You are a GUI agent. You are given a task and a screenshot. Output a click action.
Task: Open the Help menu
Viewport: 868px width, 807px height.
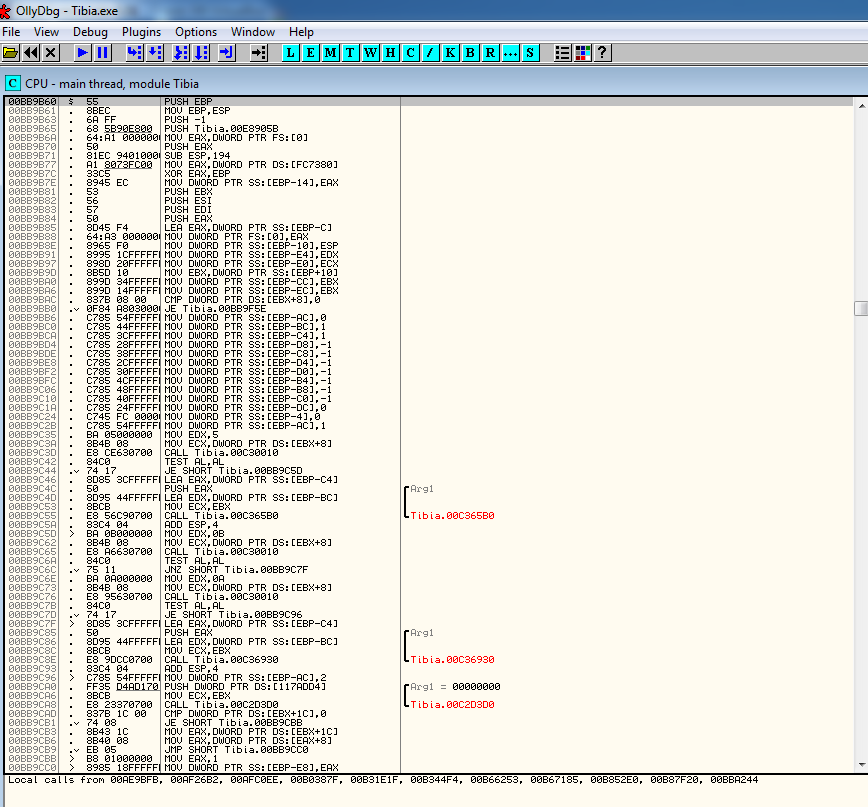pos(301,32)
